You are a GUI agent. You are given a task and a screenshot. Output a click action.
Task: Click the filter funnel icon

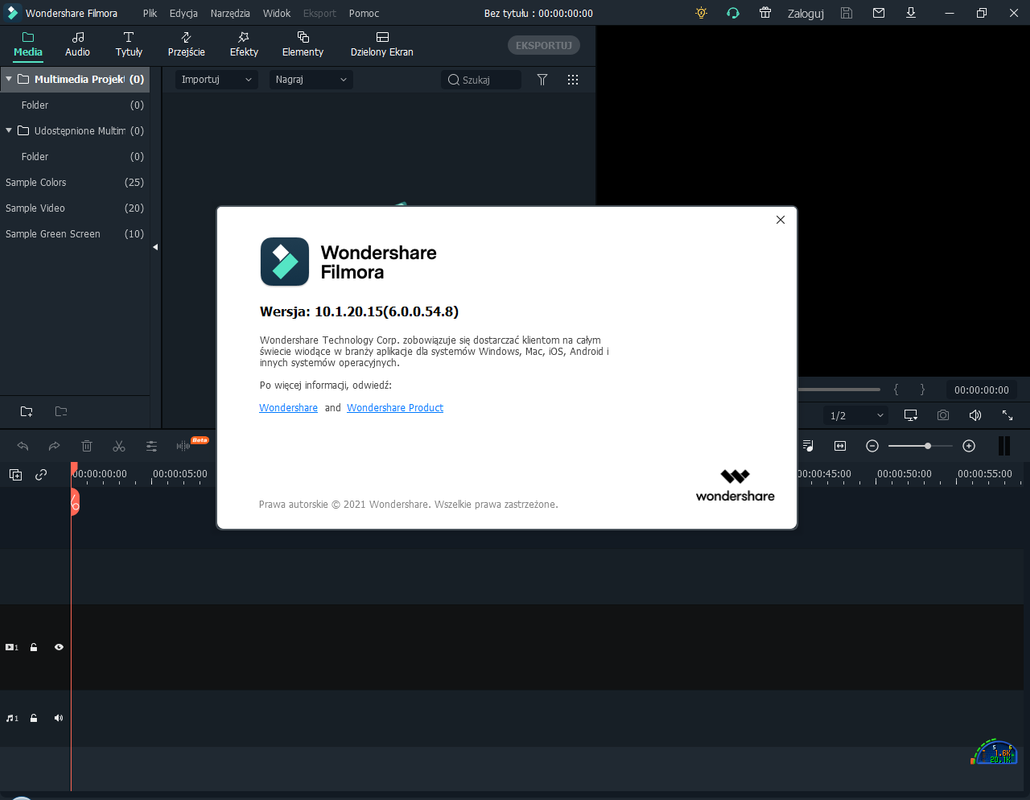click(542, 79)
